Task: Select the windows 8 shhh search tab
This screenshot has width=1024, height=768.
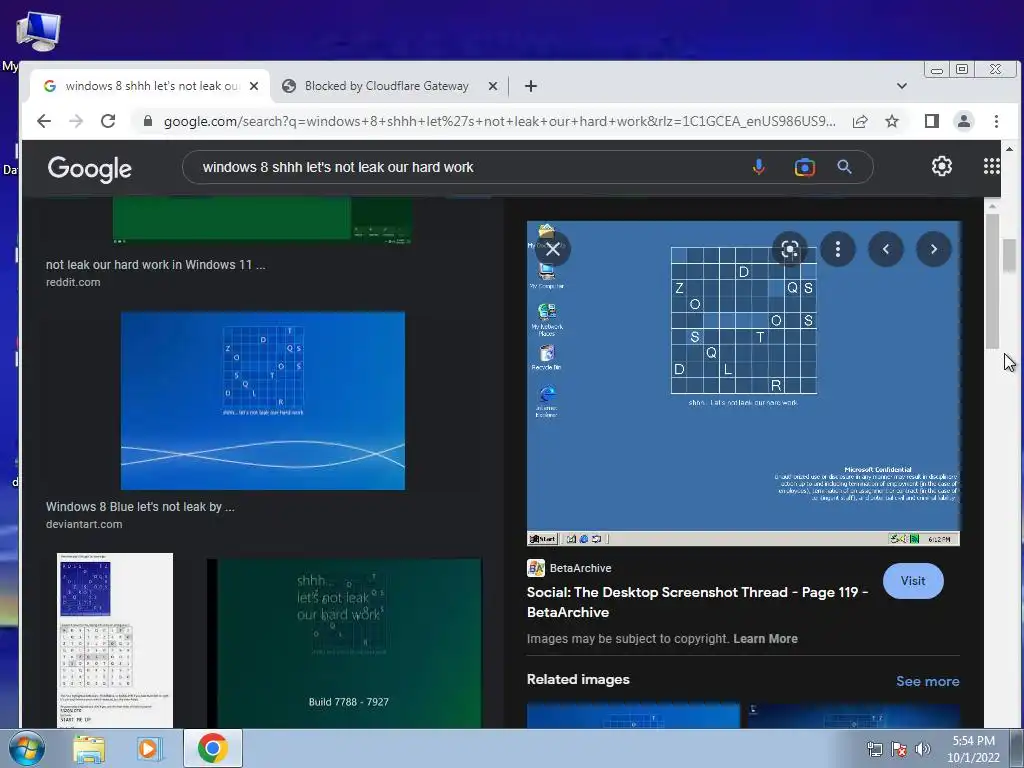Action: point(152,86)
